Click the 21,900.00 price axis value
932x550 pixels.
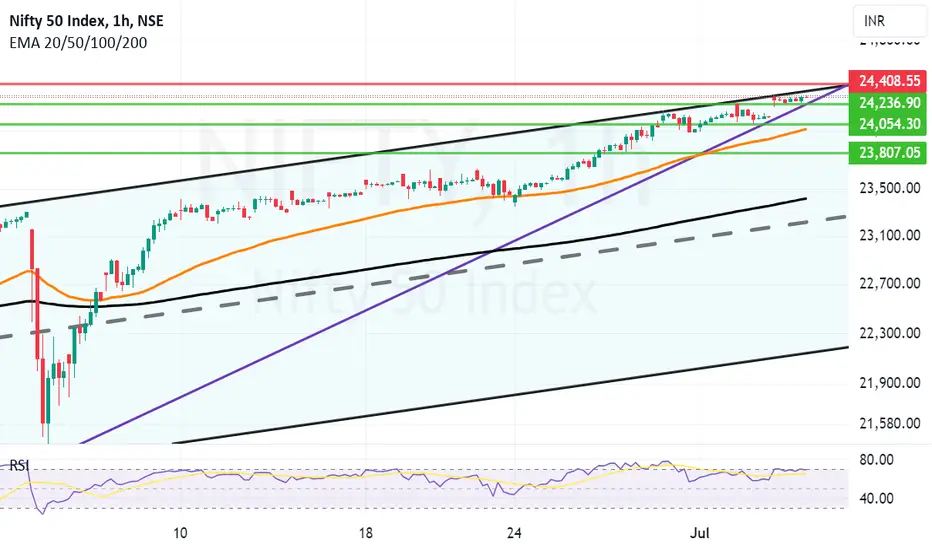[x=890, y=383]
